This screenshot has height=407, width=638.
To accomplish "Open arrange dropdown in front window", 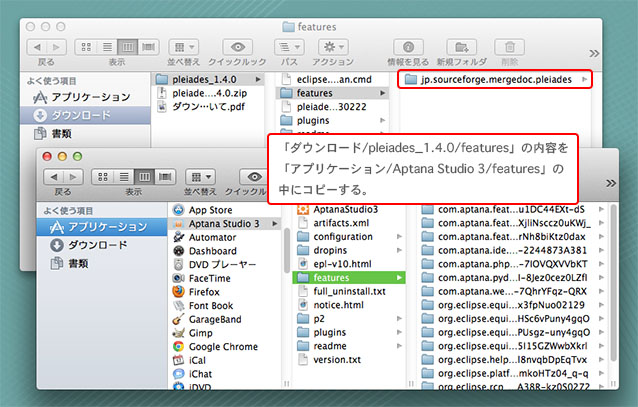I will 201,177.
